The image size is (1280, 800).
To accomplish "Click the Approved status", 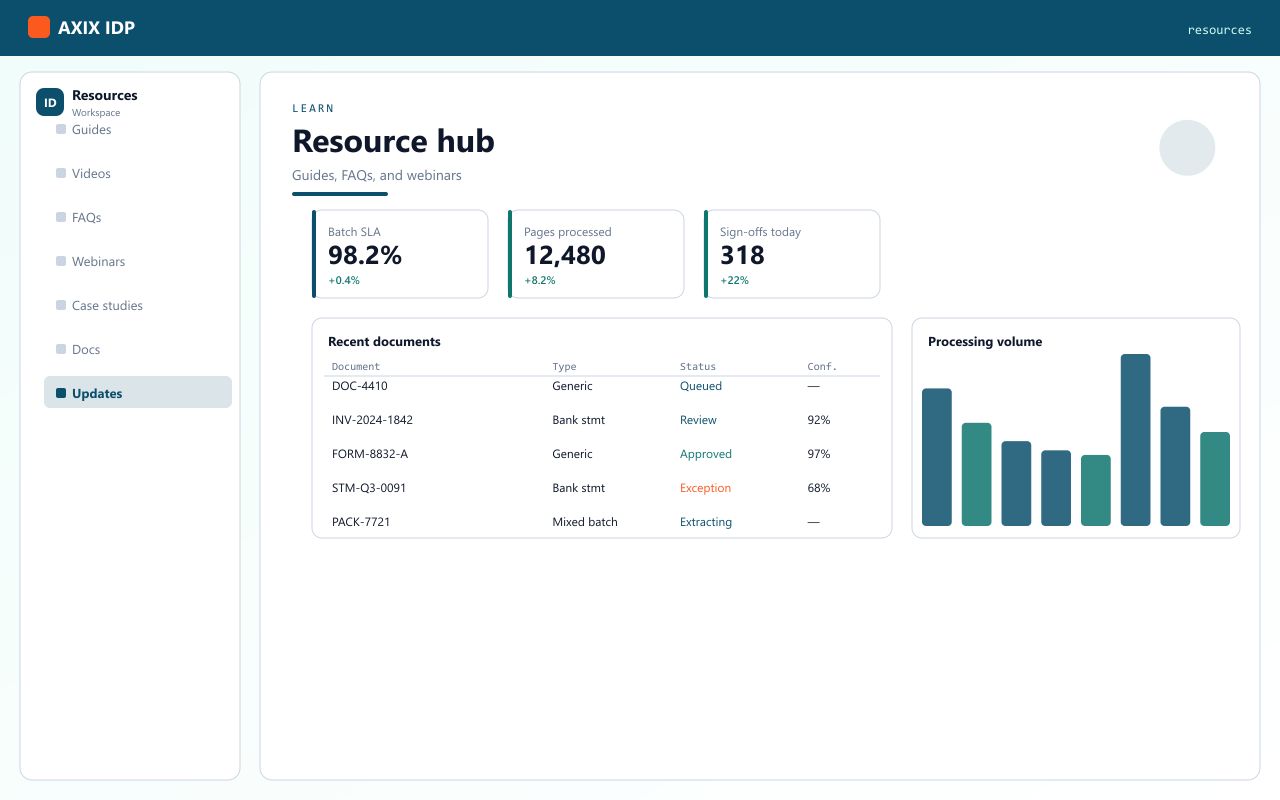I will click(706, 454).
